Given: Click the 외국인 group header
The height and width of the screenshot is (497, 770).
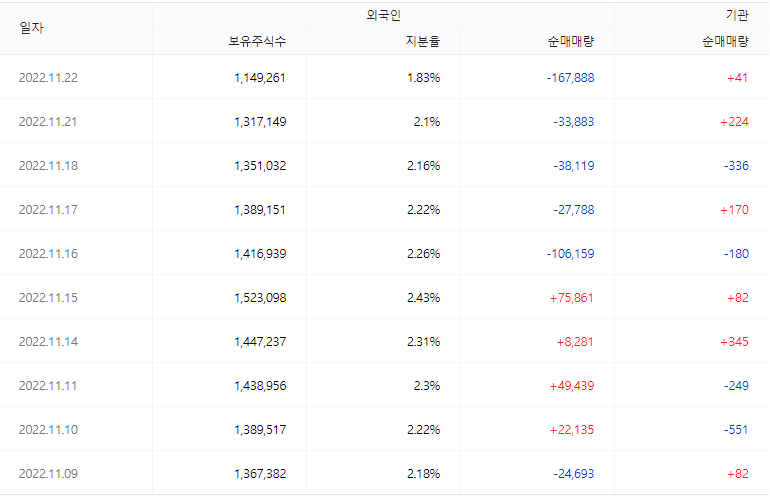Looking at the screenshot, I should point(384,15).
